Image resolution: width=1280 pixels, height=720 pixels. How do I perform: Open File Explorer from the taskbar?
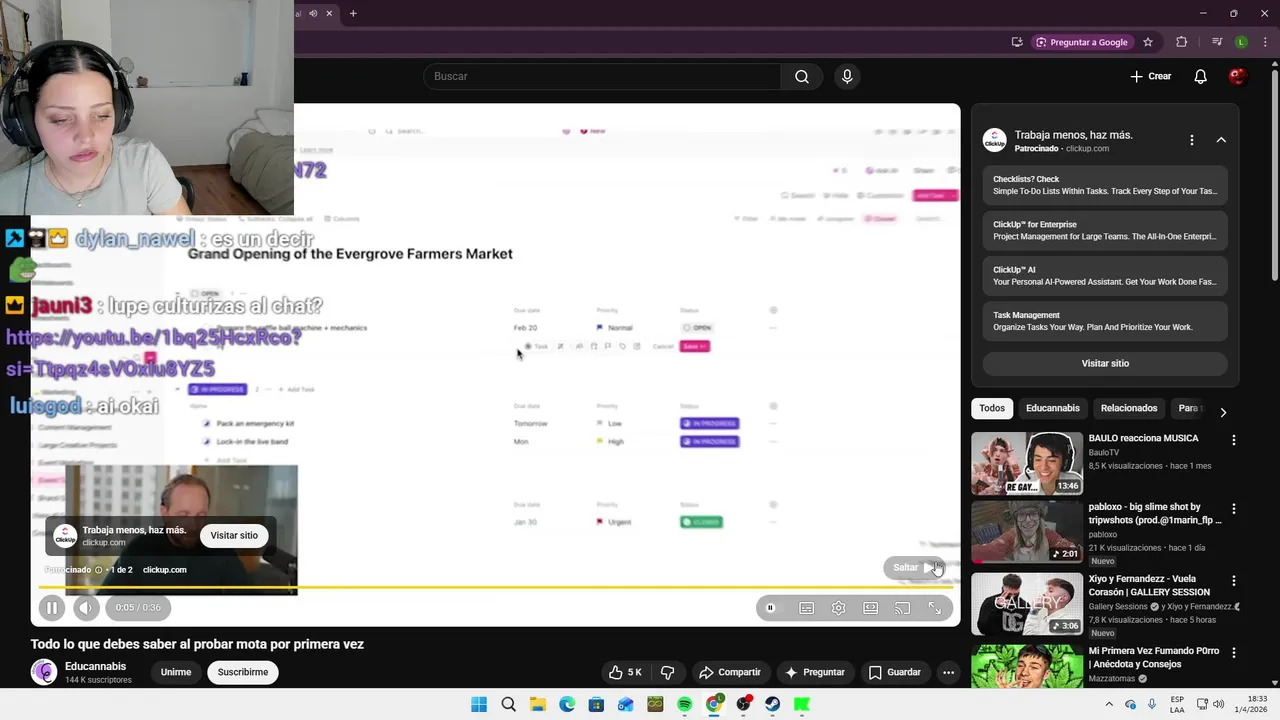tap(538, 704)
